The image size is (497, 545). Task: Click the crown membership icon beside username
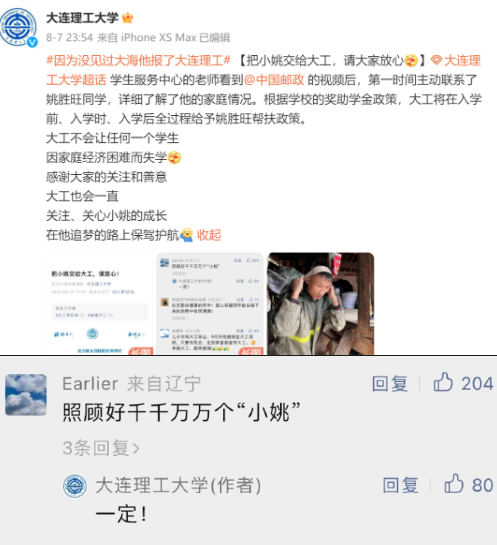(128, 18)
